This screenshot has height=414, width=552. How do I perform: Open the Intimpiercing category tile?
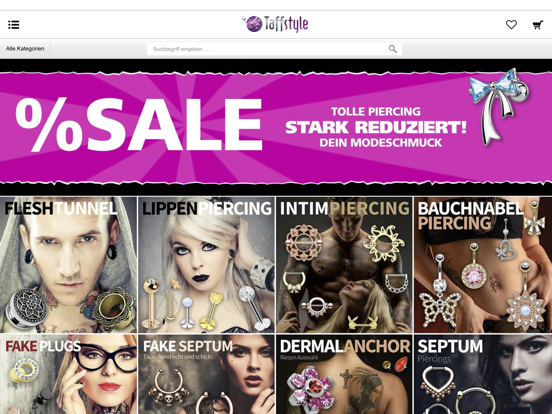click(x=344, y=265)
